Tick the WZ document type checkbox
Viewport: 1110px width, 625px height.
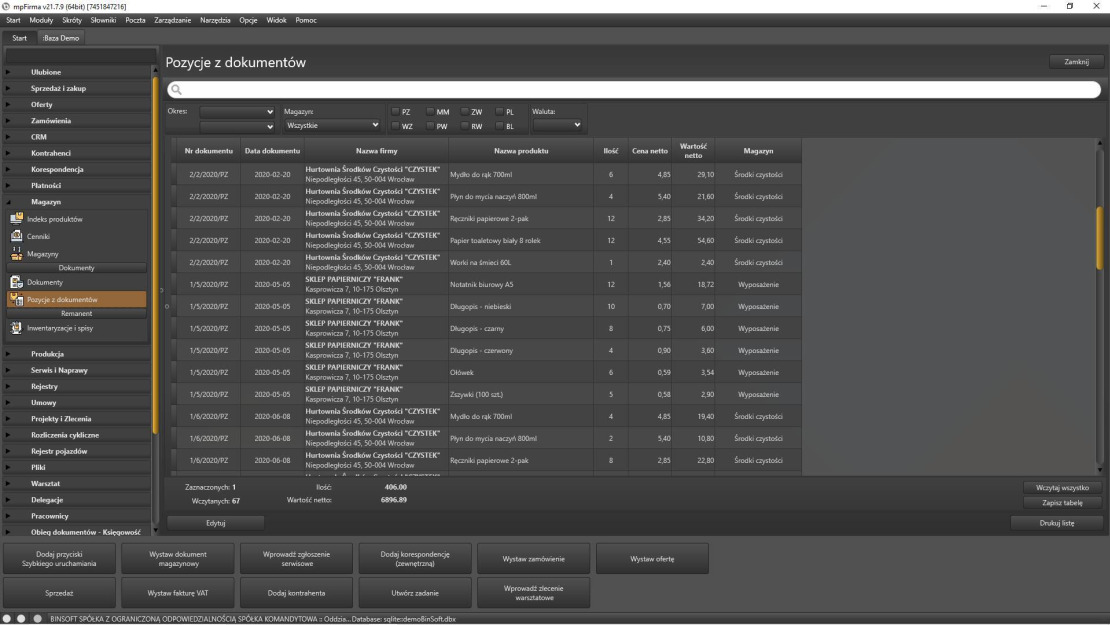point(395,126)
